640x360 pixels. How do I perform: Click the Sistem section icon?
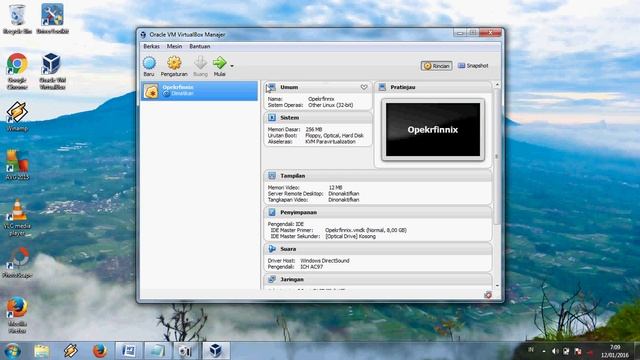(272, 118)
